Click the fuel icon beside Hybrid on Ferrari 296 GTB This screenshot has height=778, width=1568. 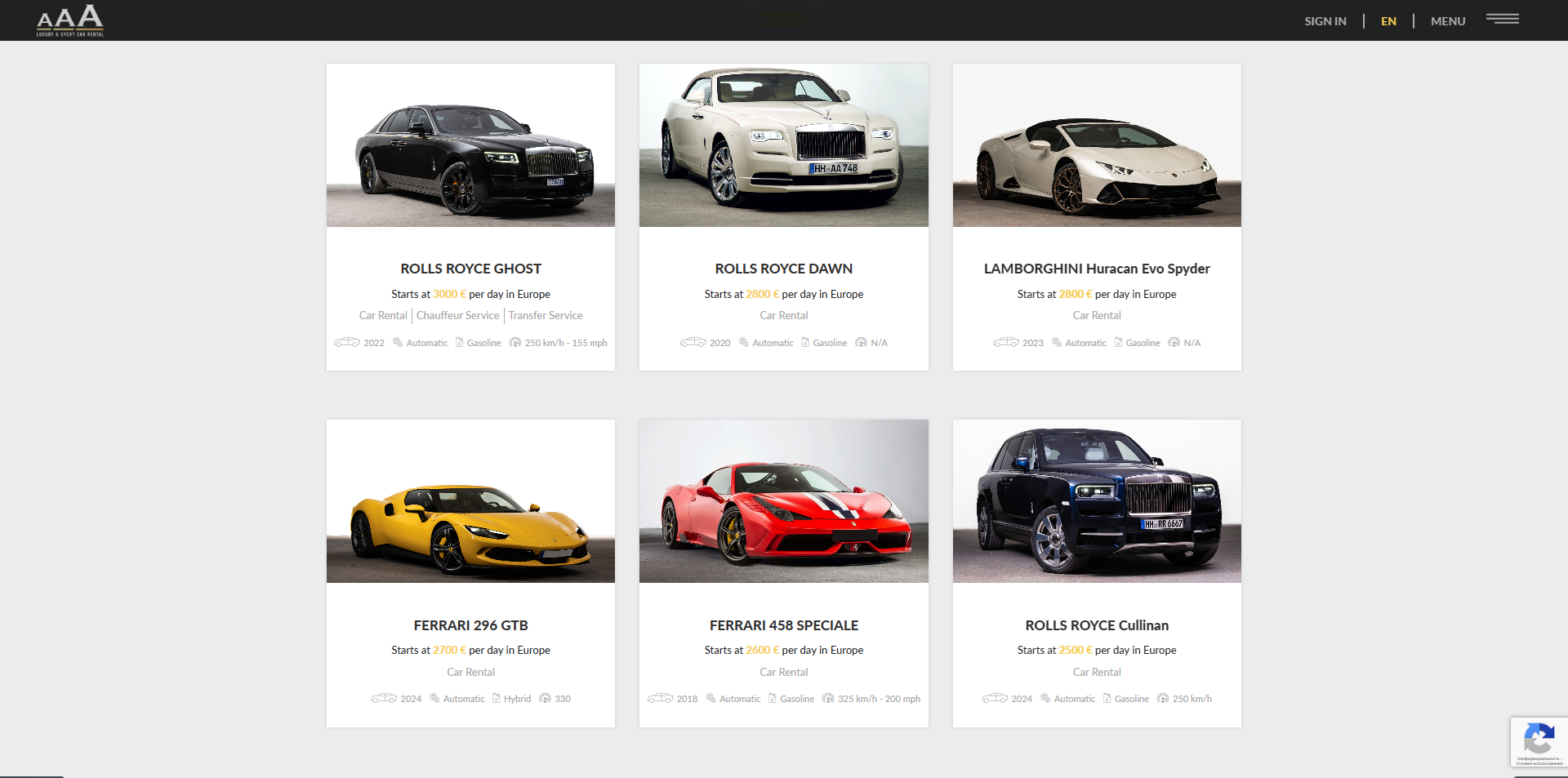[494, 699]
